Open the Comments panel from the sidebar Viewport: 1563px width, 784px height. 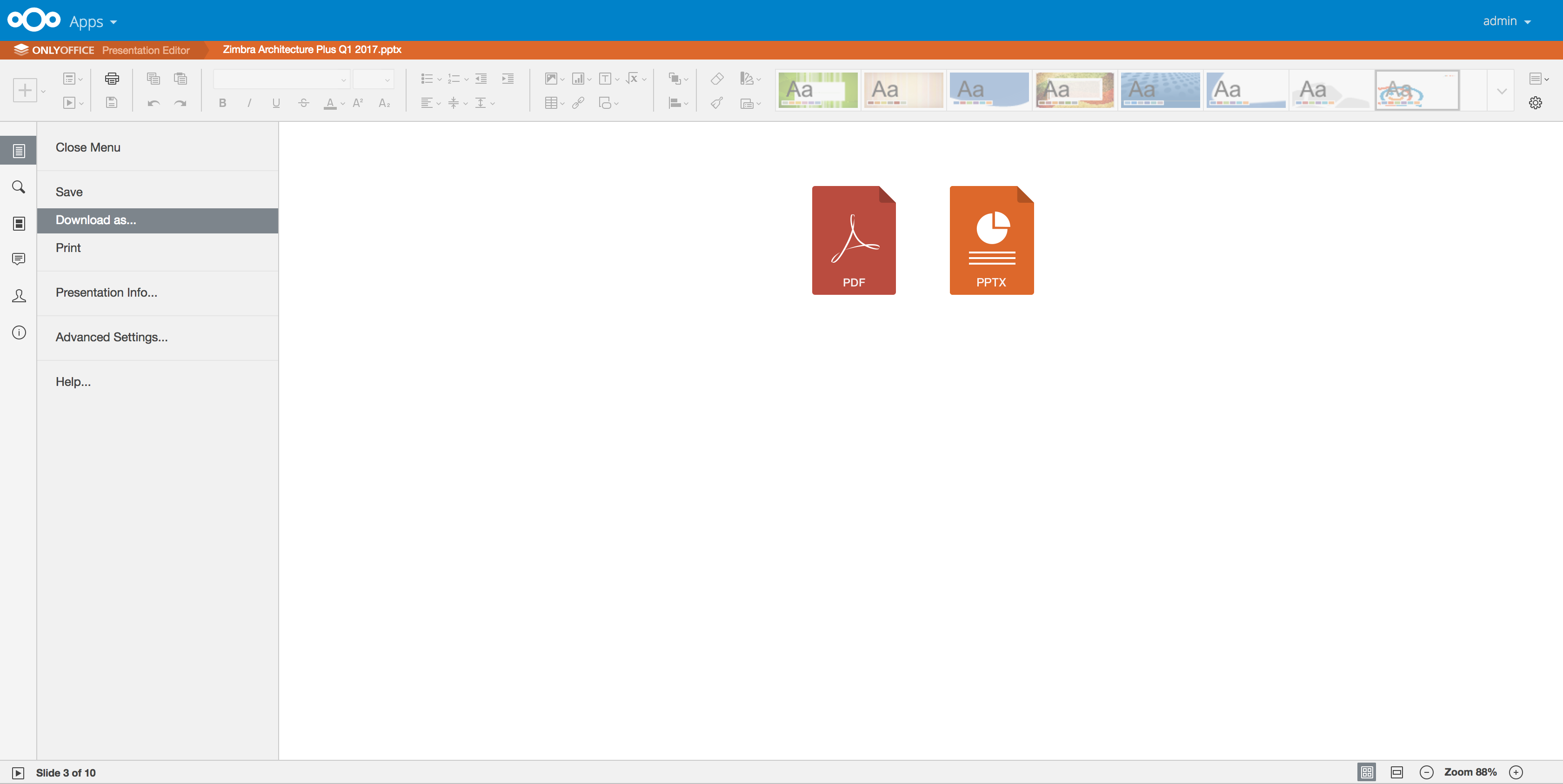pyautogui.click(x=19, y=259)
